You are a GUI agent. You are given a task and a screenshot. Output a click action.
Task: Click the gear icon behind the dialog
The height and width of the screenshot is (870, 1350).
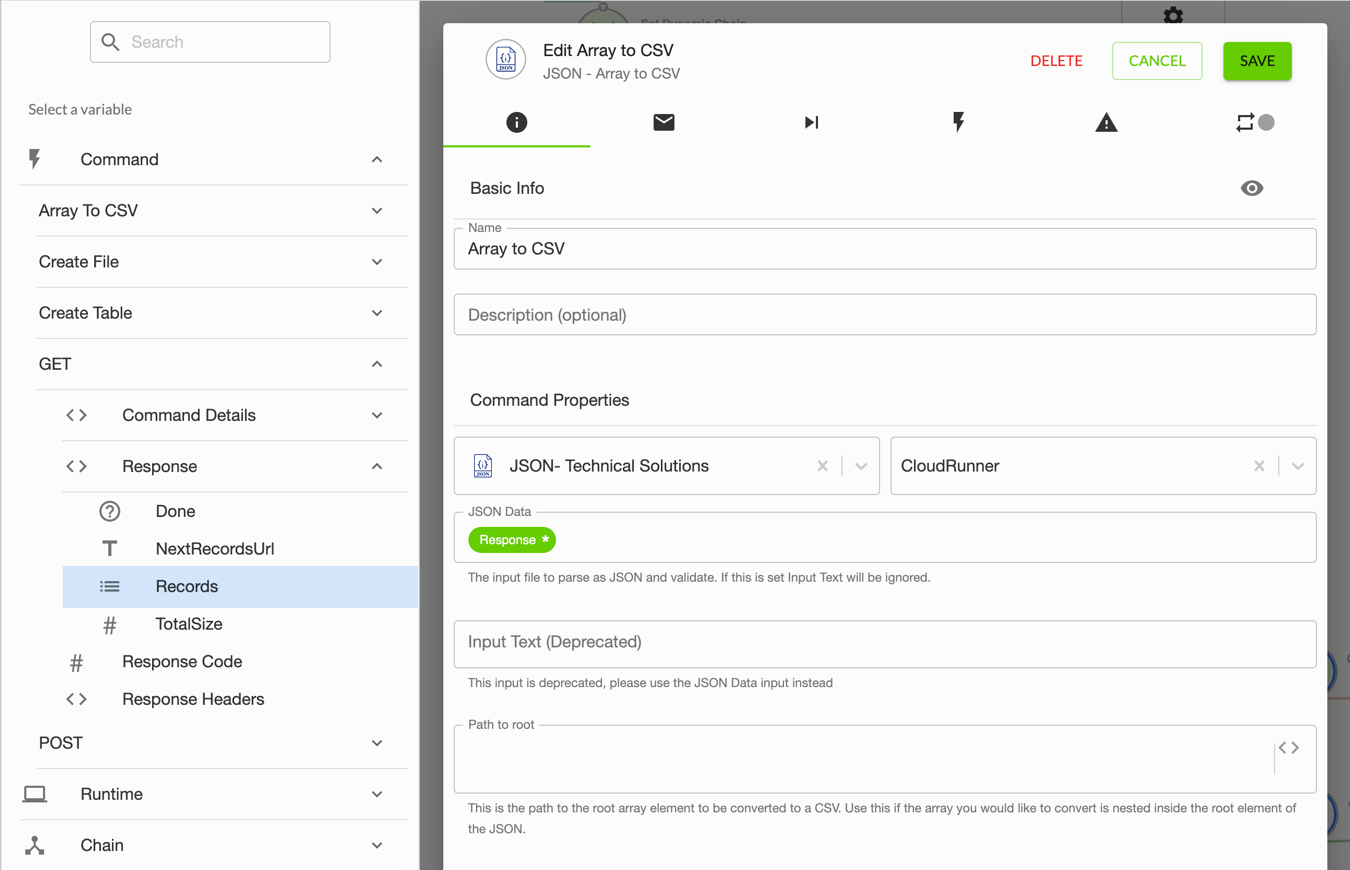tap(1174, 15)
